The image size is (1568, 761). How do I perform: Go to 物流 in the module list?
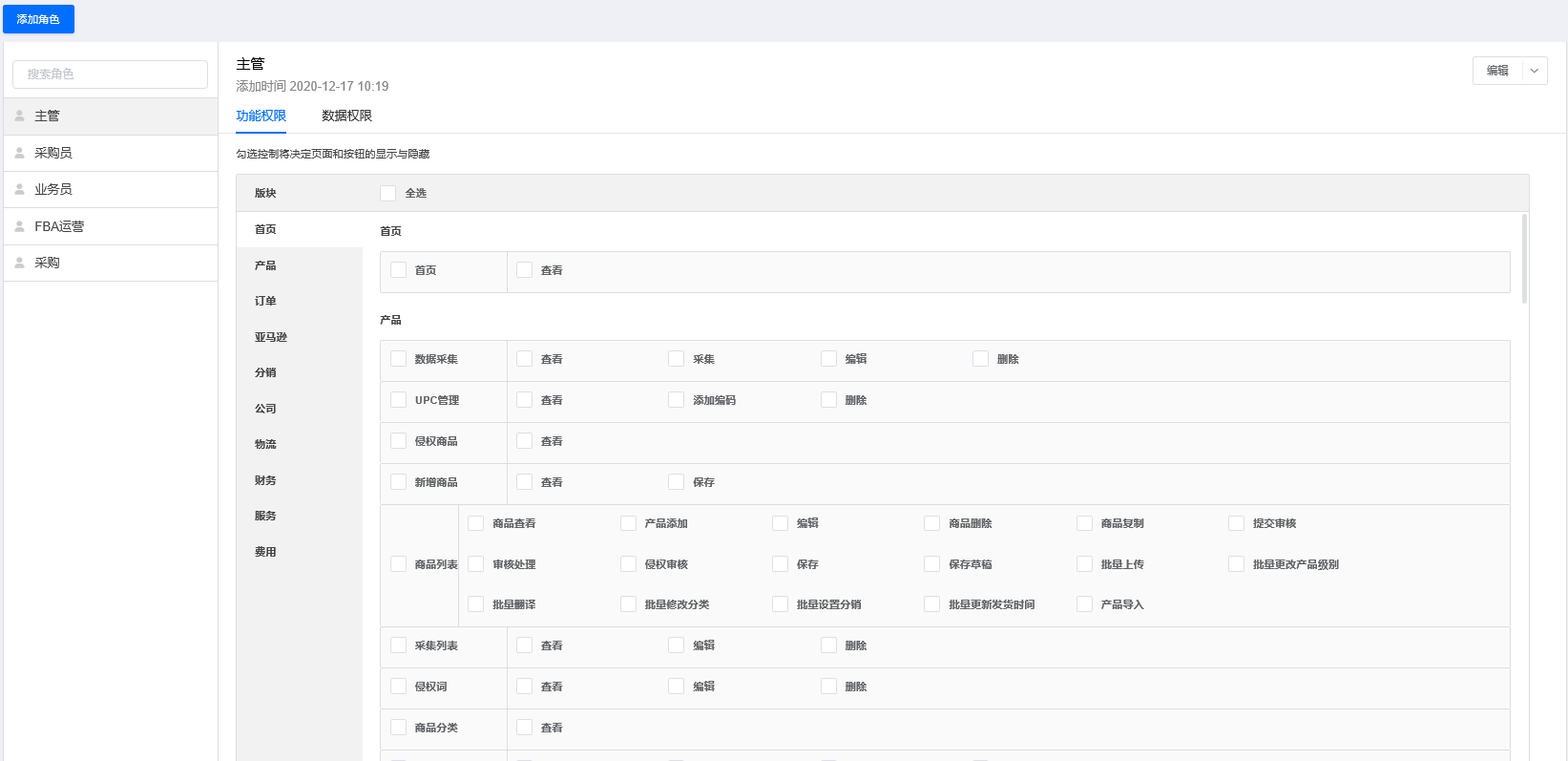265,444
